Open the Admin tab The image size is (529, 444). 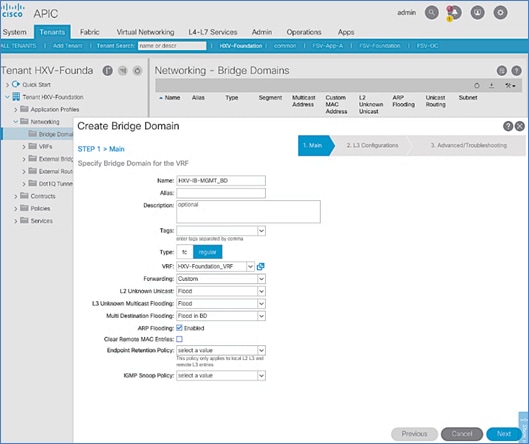(262, 32)
